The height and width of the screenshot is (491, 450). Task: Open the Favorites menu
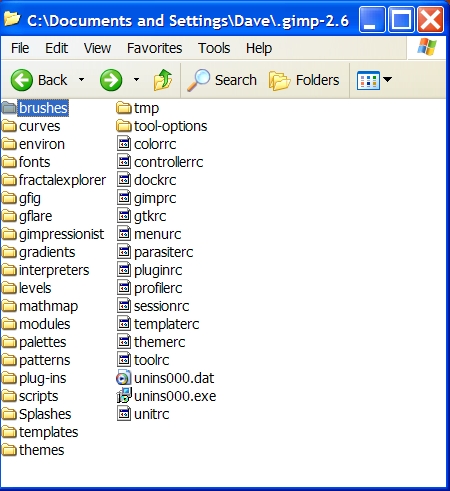pos(154,48)
